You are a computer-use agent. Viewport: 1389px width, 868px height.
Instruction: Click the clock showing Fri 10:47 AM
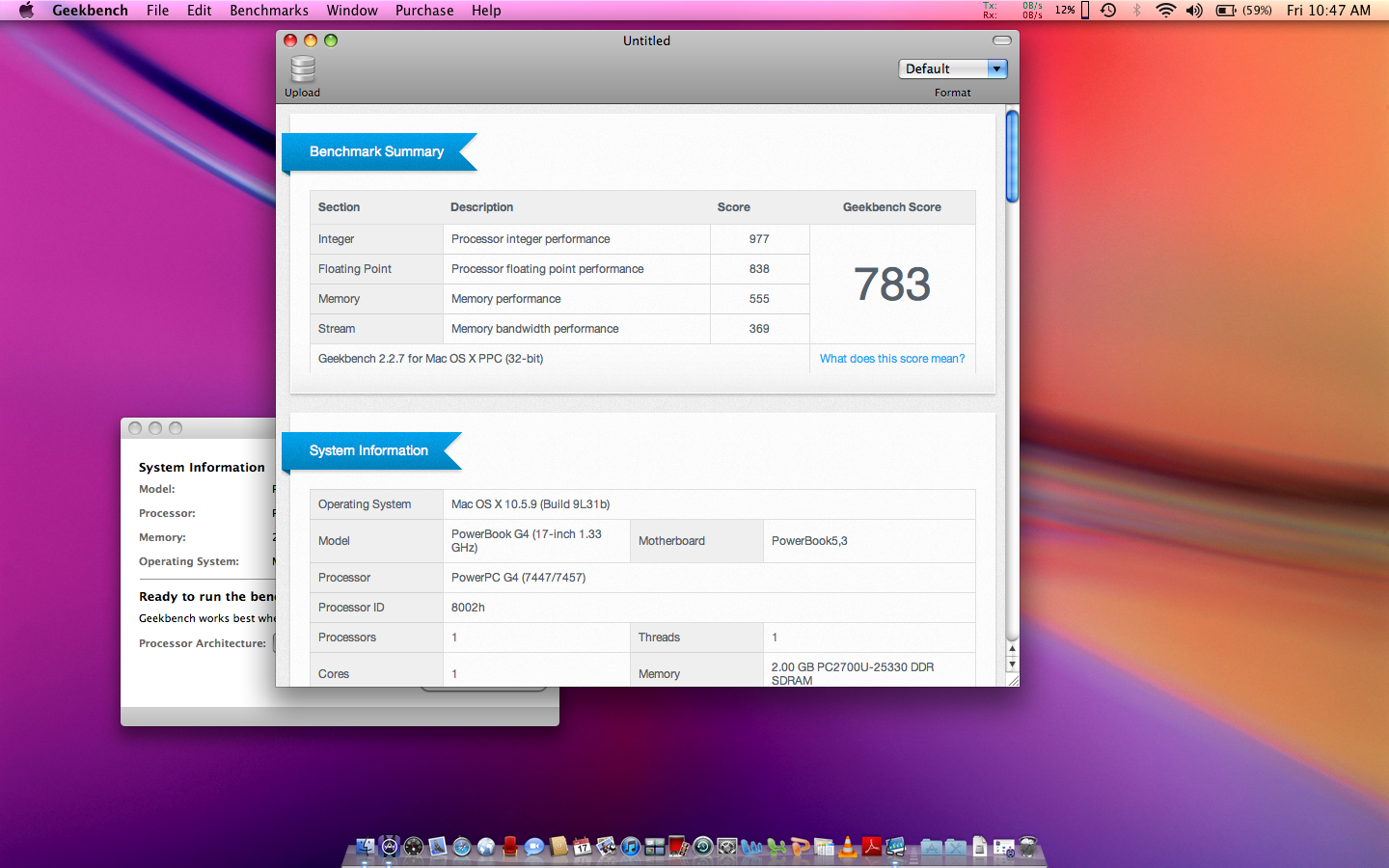point(1328,11)
